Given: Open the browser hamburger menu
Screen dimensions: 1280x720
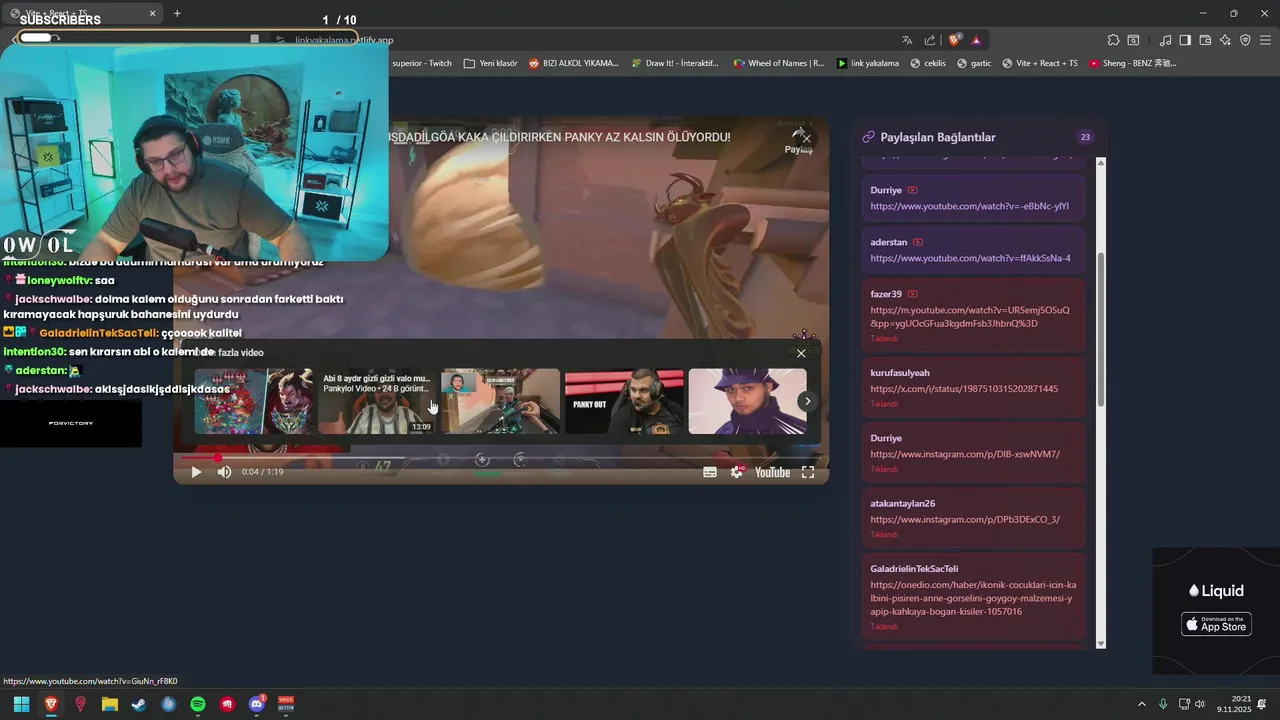Looking at the screenshot, I should pyautogui.click(x=1265, y=40).
